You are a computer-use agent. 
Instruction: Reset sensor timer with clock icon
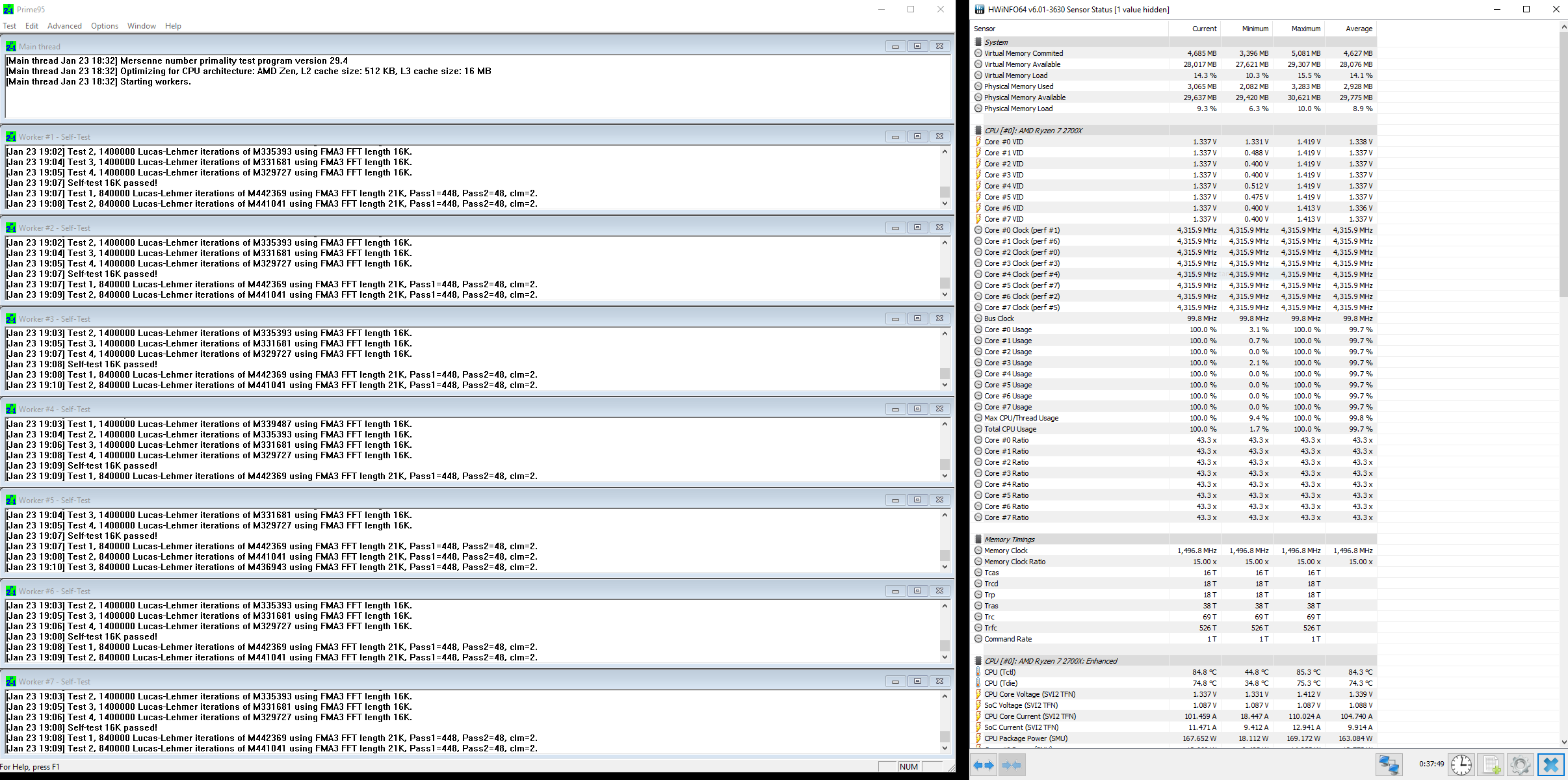click(x=1461, y=764)
